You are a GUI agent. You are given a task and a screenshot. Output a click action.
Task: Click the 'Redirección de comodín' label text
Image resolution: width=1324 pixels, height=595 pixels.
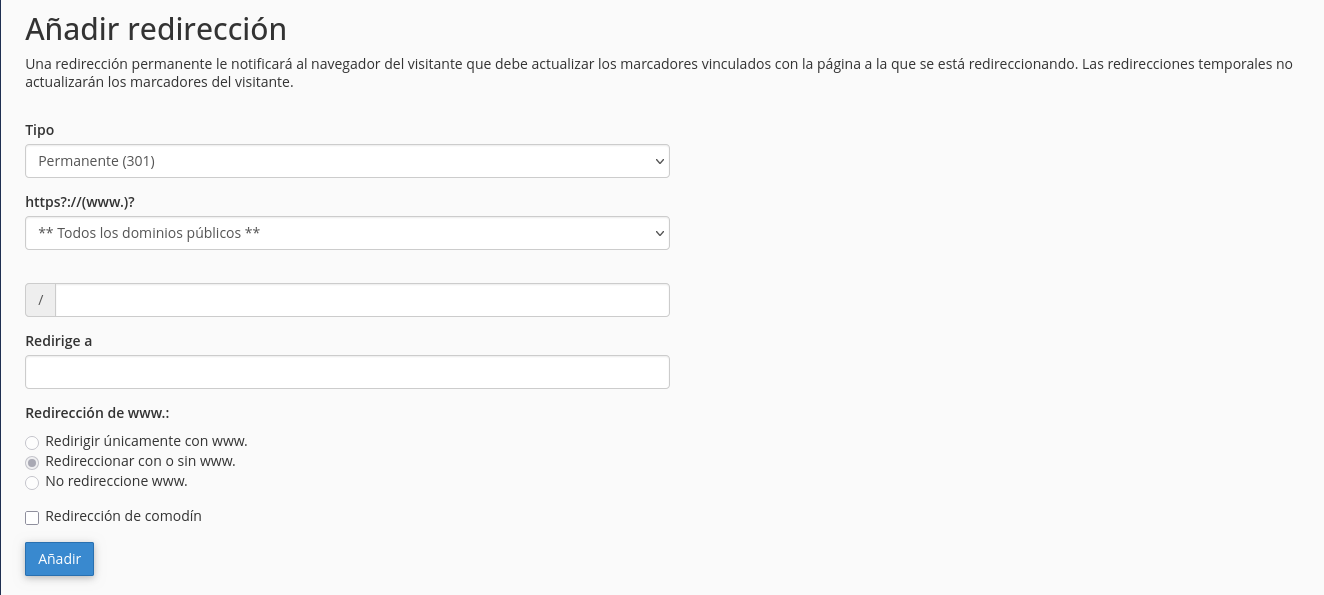click(124, 516)
